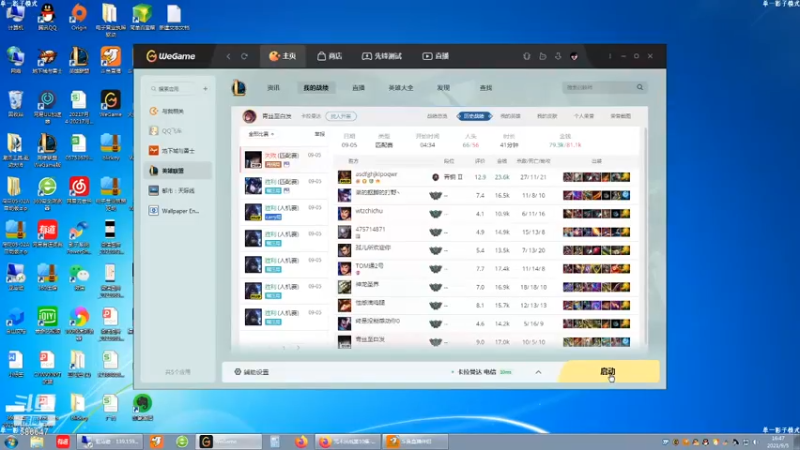
Task: Click item build icons in 475714871 row
Action: [x=596, y=232]
